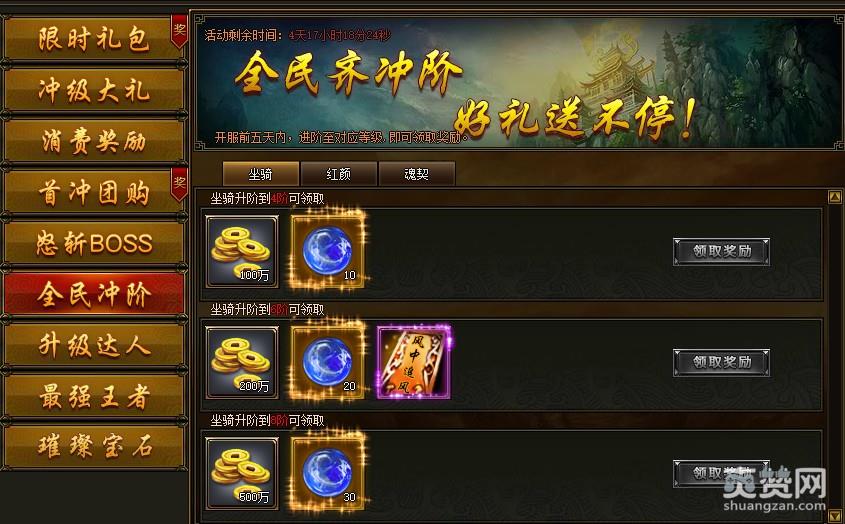Switch to the 红颜 tab

(338, 174)
